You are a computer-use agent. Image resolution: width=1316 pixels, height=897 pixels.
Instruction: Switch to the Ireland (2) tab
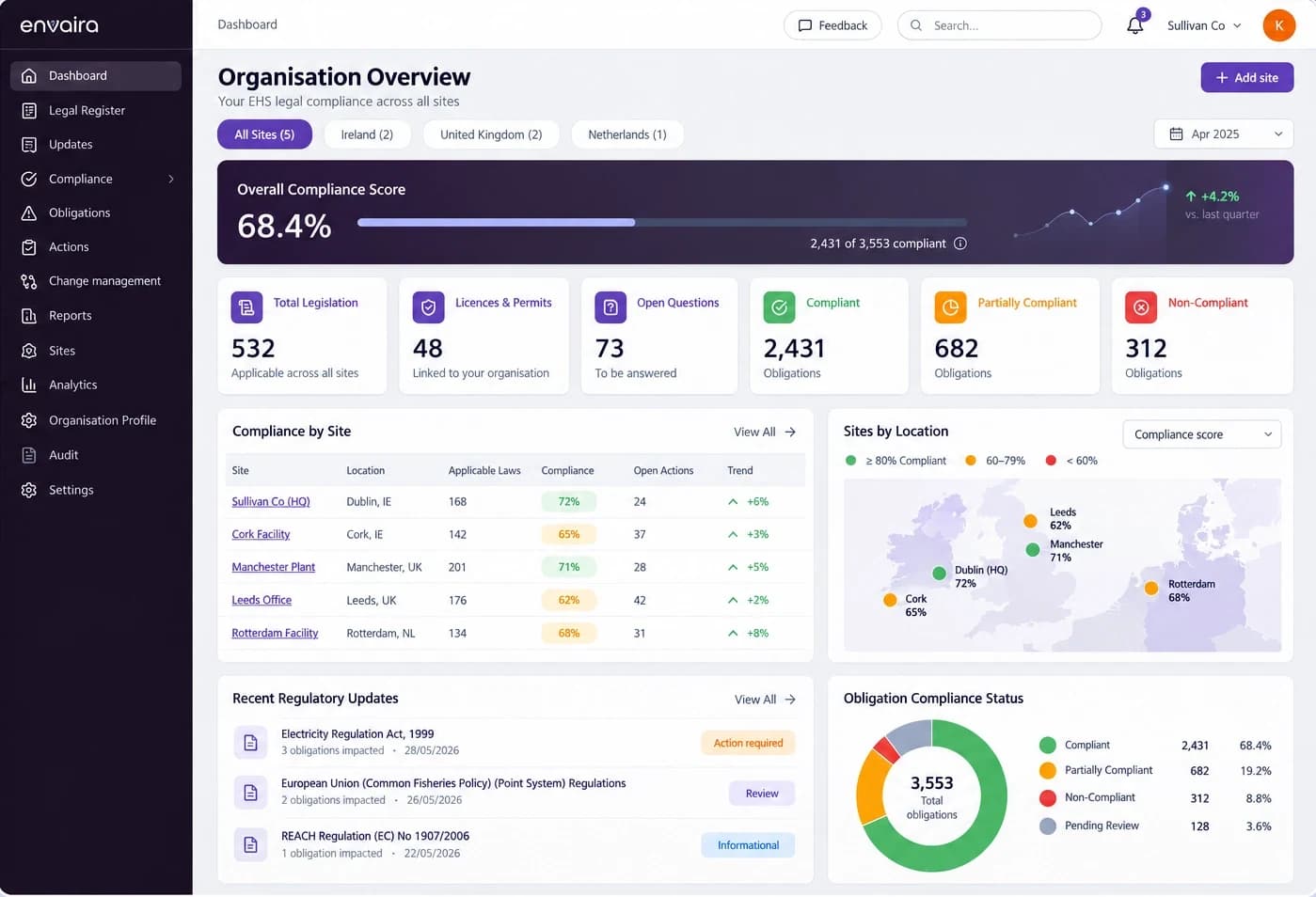click(367, 134)
